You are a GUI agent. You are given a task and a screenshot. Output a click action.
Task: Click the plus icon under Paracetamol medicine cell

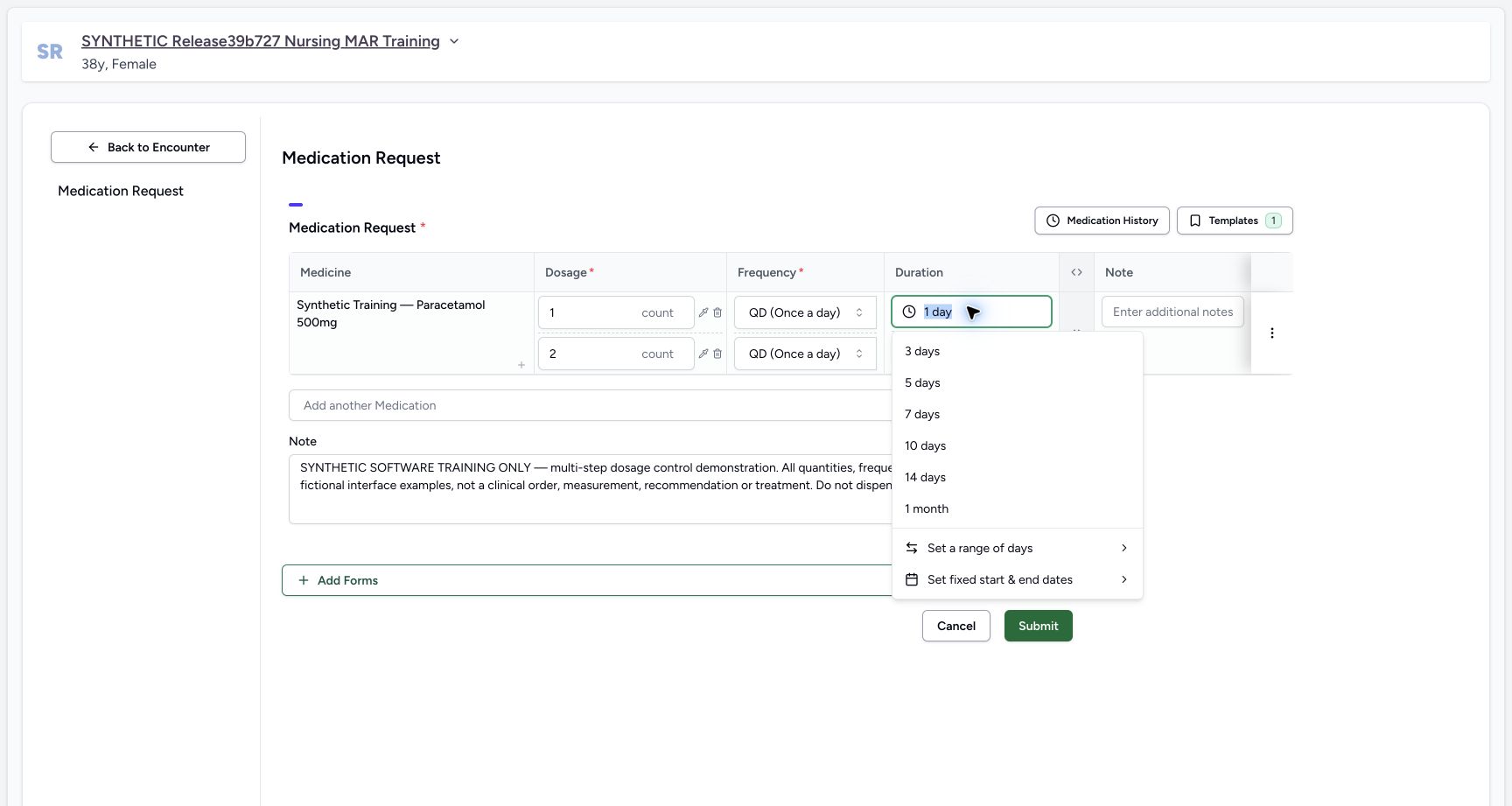521,365
